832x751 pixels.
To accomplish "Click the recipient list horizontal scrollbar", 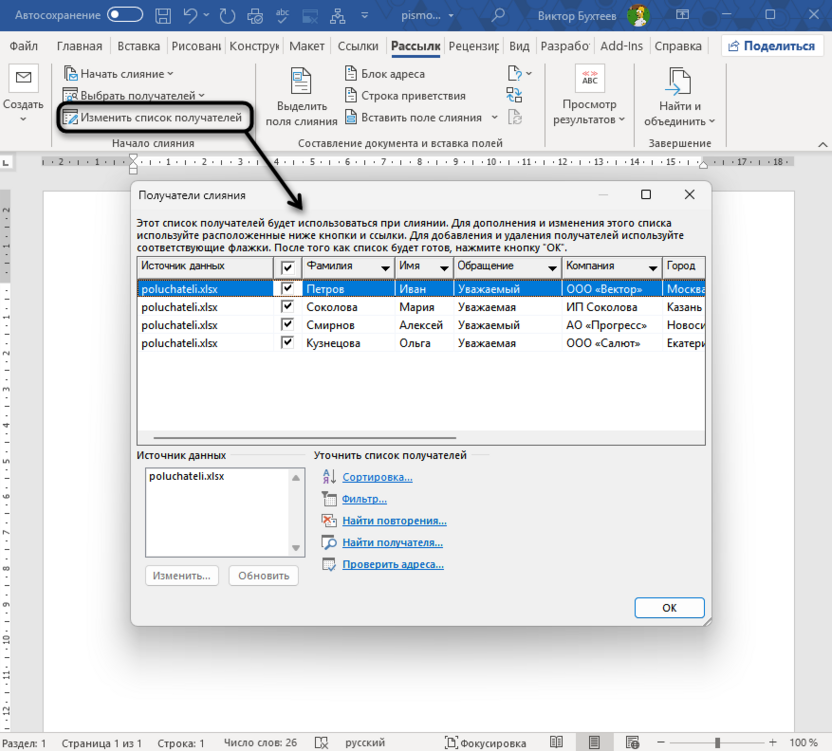I will pyautogui.click(x=305, y=438).
